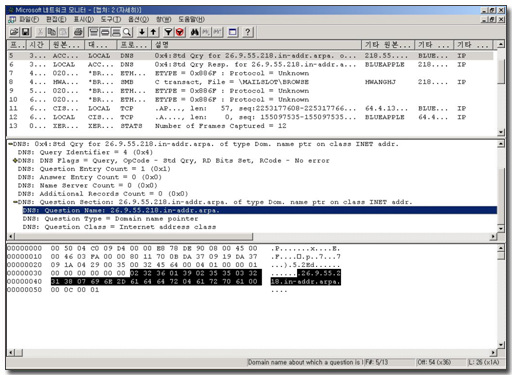Collapse the DNS Question Section node
512x375 pixels.
[x=15, y=202]
